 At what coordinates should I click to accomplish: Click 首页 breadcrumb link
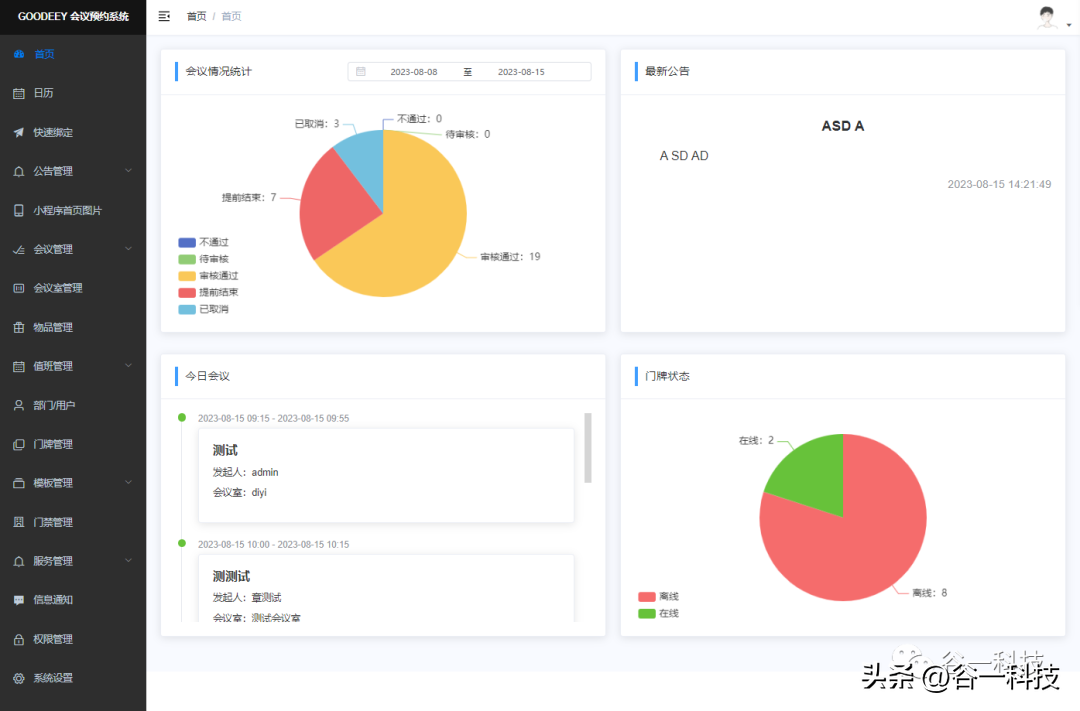197,16
